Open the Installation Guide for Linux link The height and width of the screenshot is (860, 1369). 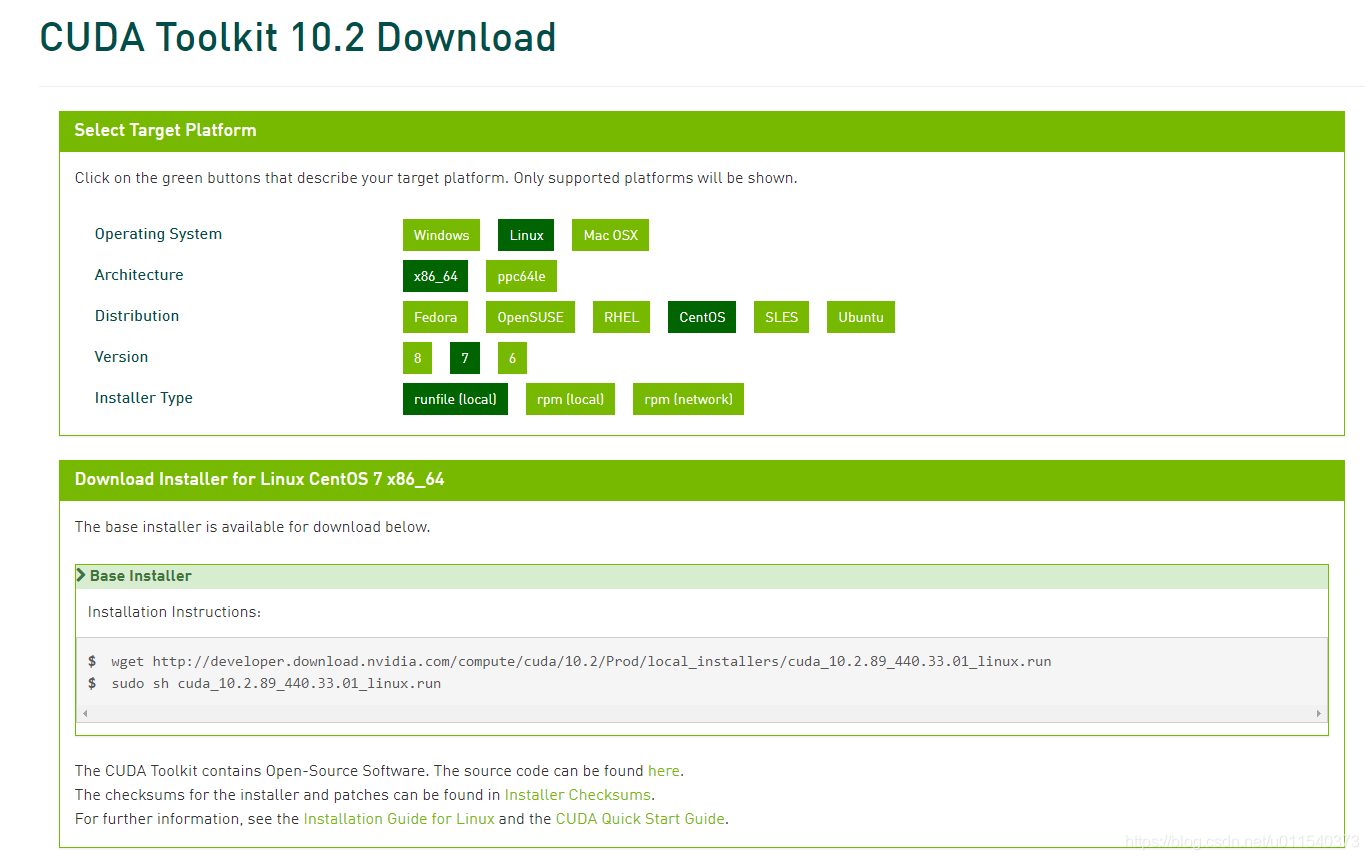[399, 819]
